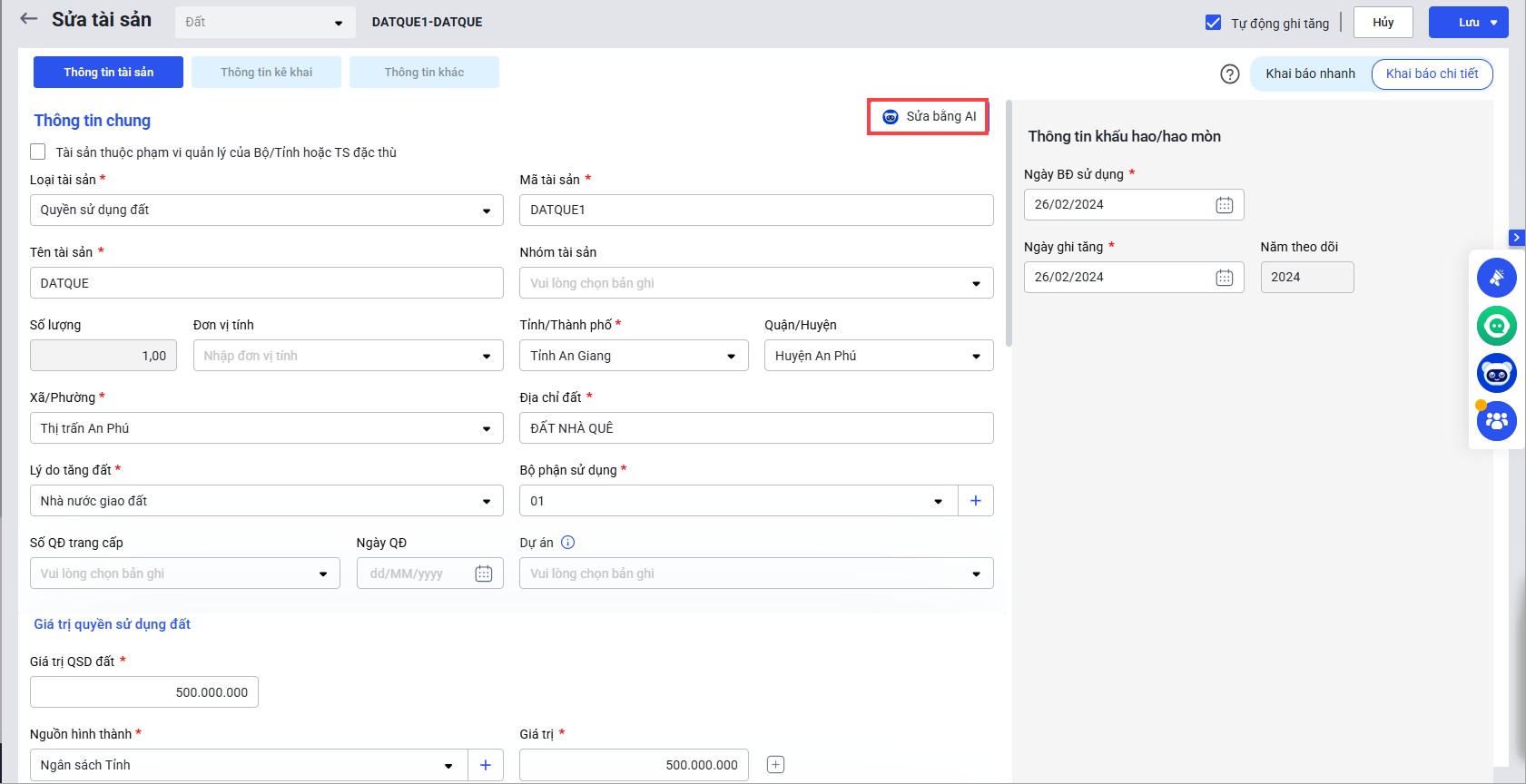The width and height of the screenshot is (1526, 784).
Task: Open the Thông tin khác tab
Action: pyautogui.click(x=424, y=73)
